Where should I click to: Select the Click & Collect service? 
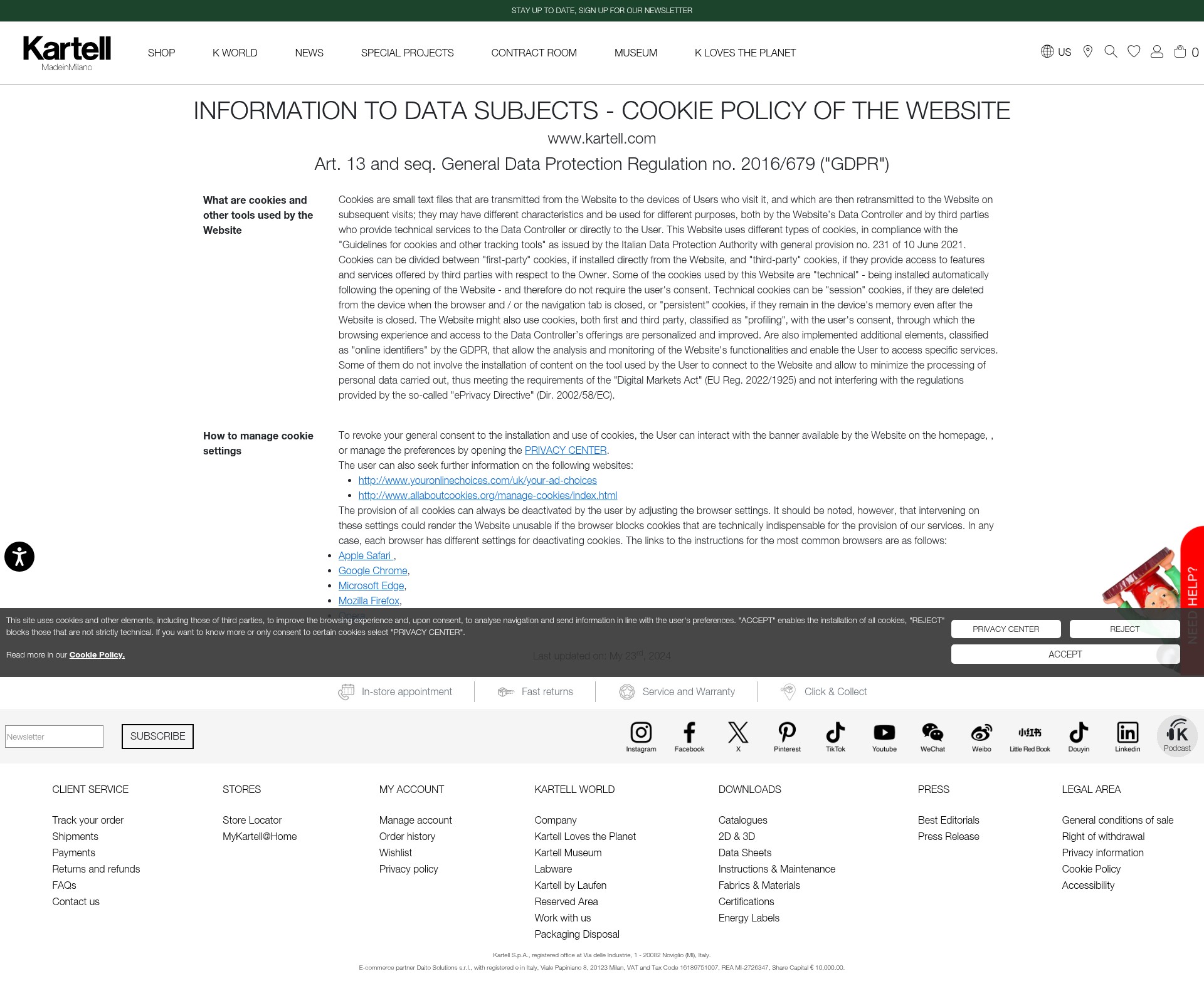pos(823,692)
